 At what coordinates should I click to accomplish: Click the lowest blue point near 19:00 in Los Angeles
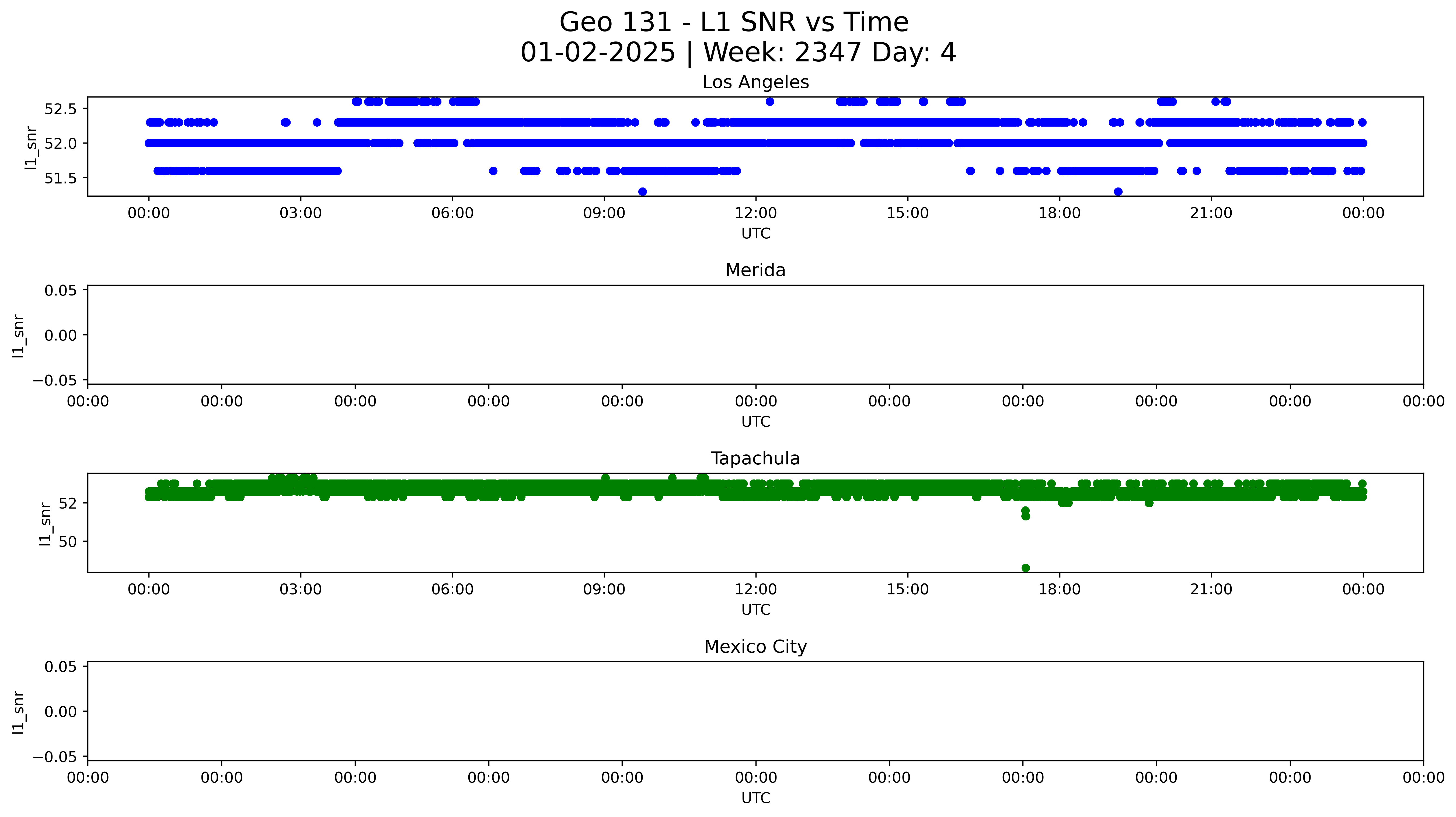(1118, 192)
